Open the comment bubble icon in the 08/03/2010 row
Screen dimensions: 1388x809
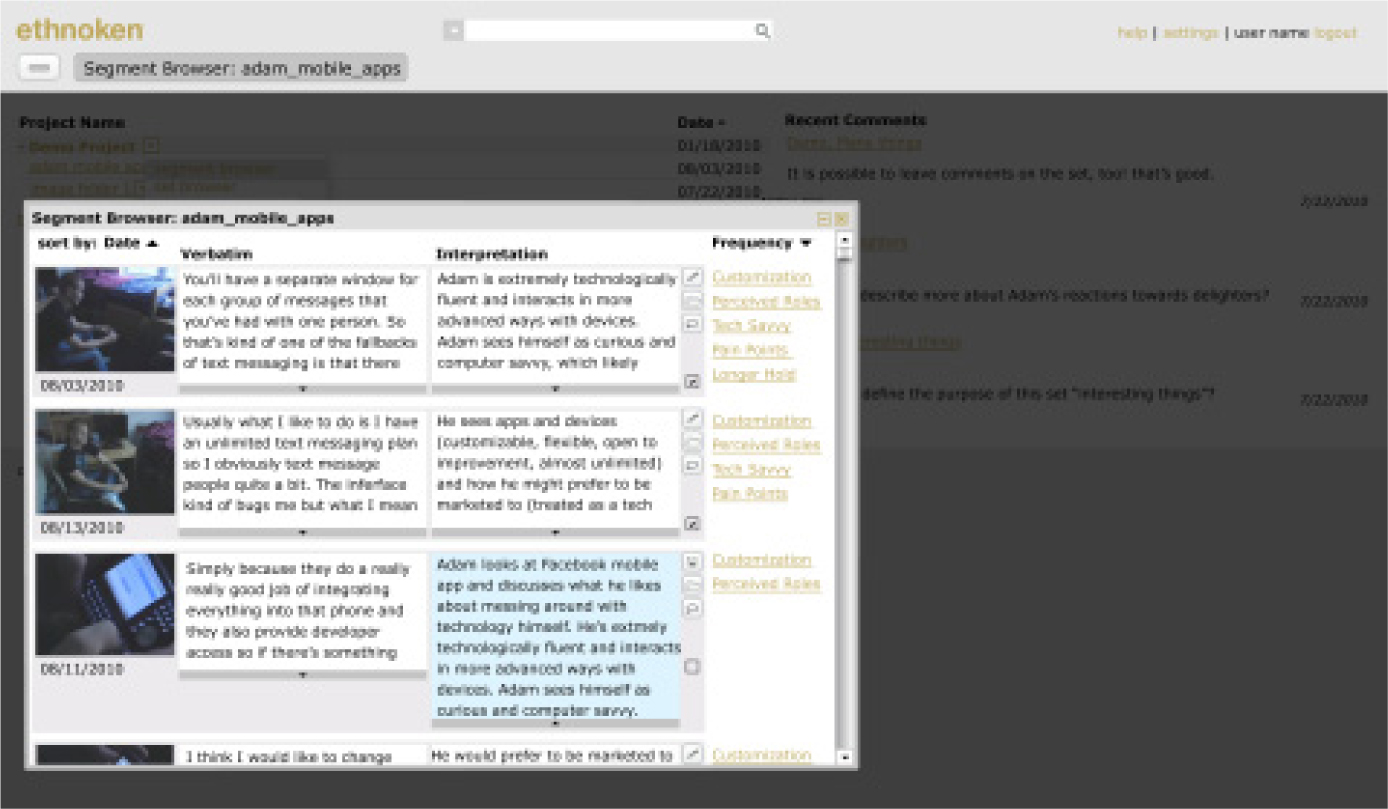(692, 324)
